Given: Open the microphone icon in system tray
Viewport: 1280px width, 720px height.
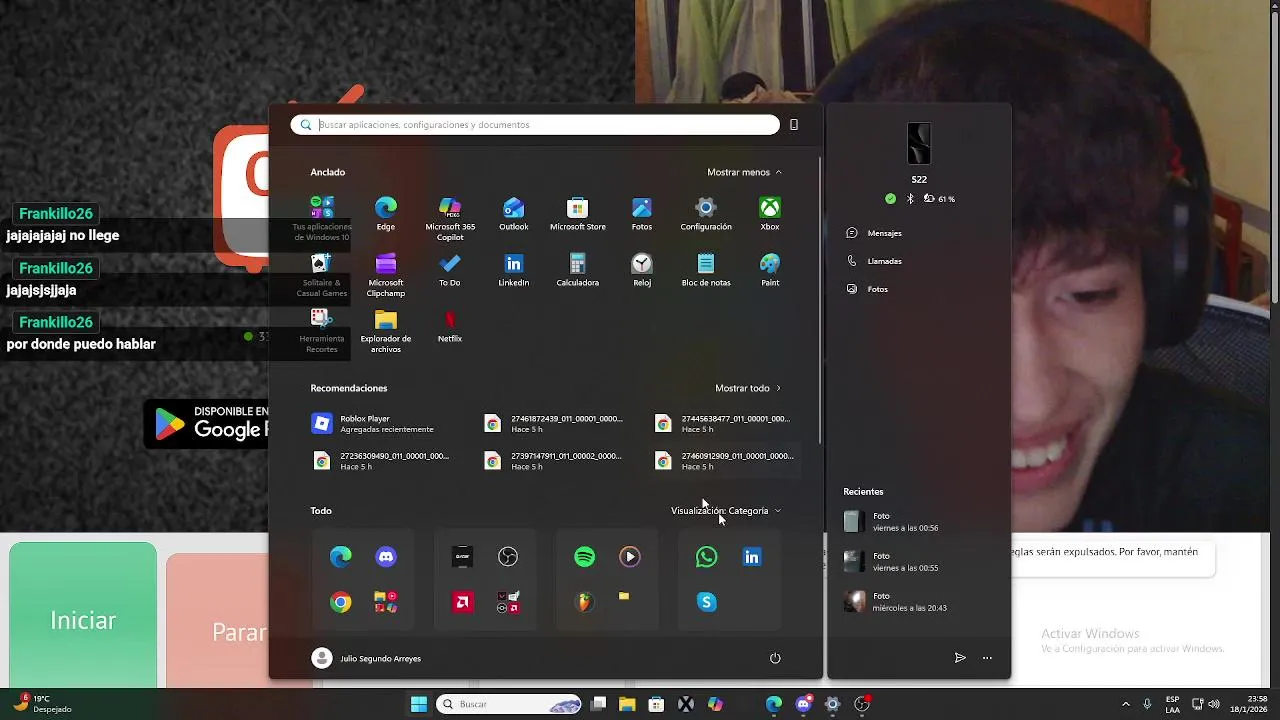Looking at the screenshot, I should click(1147, 704).
